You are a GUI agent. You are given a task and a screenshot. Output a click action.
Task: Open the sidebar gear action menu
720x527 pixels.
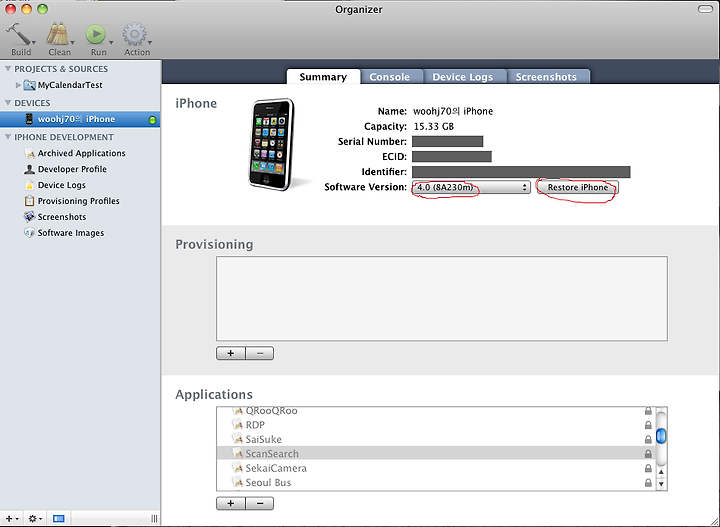point(35,519)
